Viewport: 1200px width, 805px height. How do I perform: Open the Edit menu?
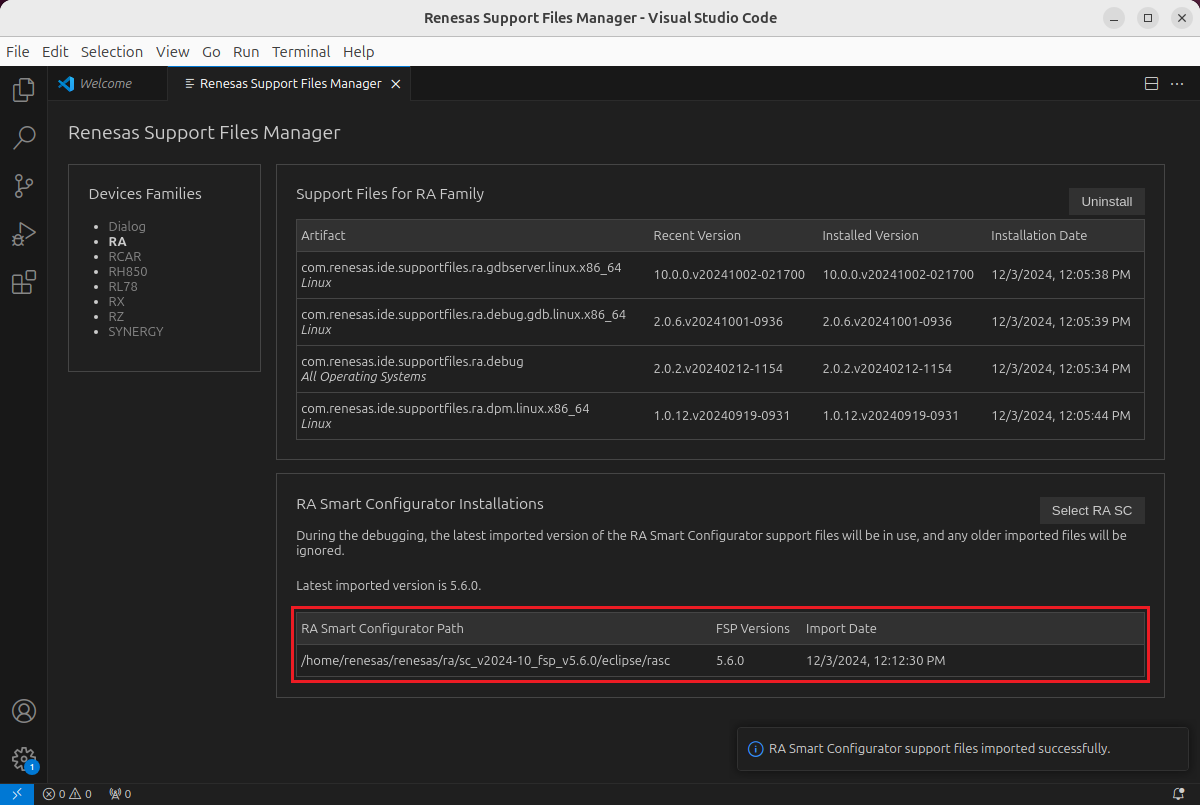55,52
